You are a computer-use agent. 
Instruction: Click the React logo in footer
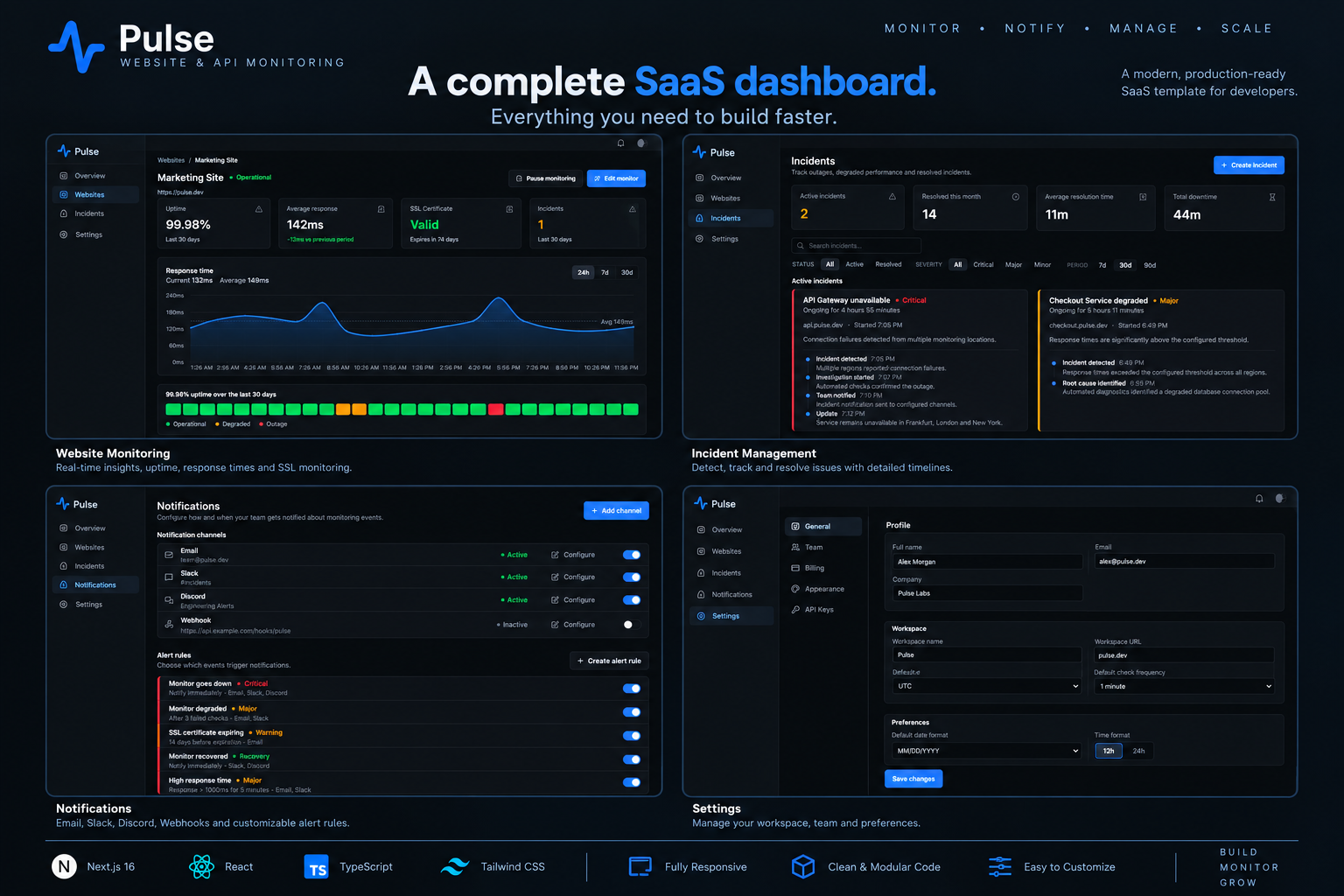pos(201,867)
